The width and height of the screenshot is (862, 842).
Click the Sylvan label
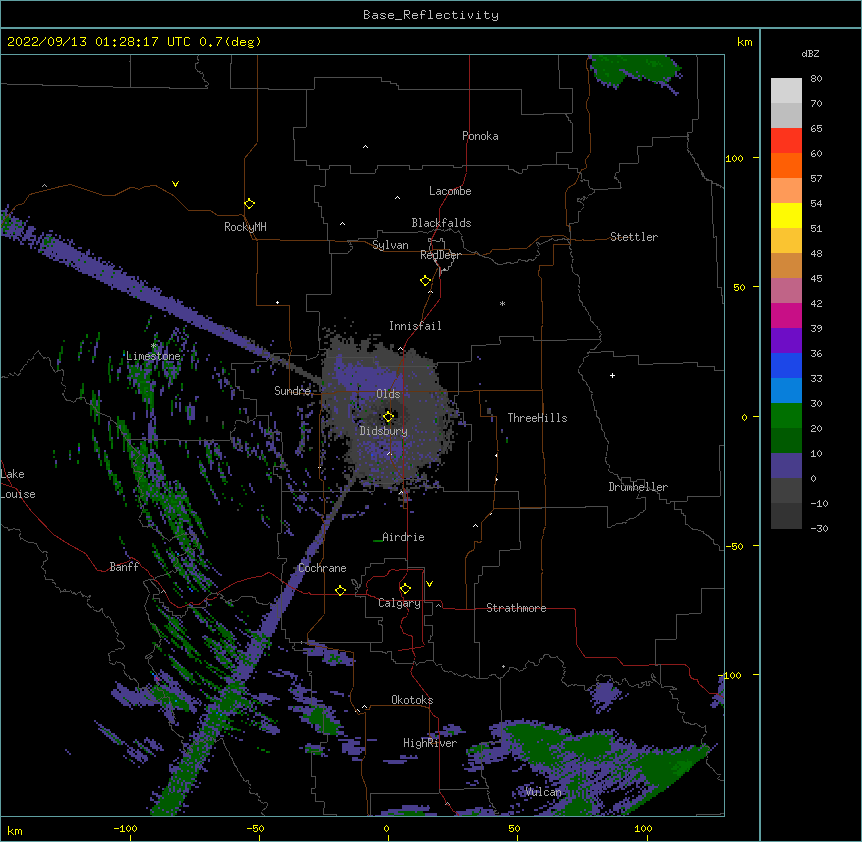tap(390, 245)
